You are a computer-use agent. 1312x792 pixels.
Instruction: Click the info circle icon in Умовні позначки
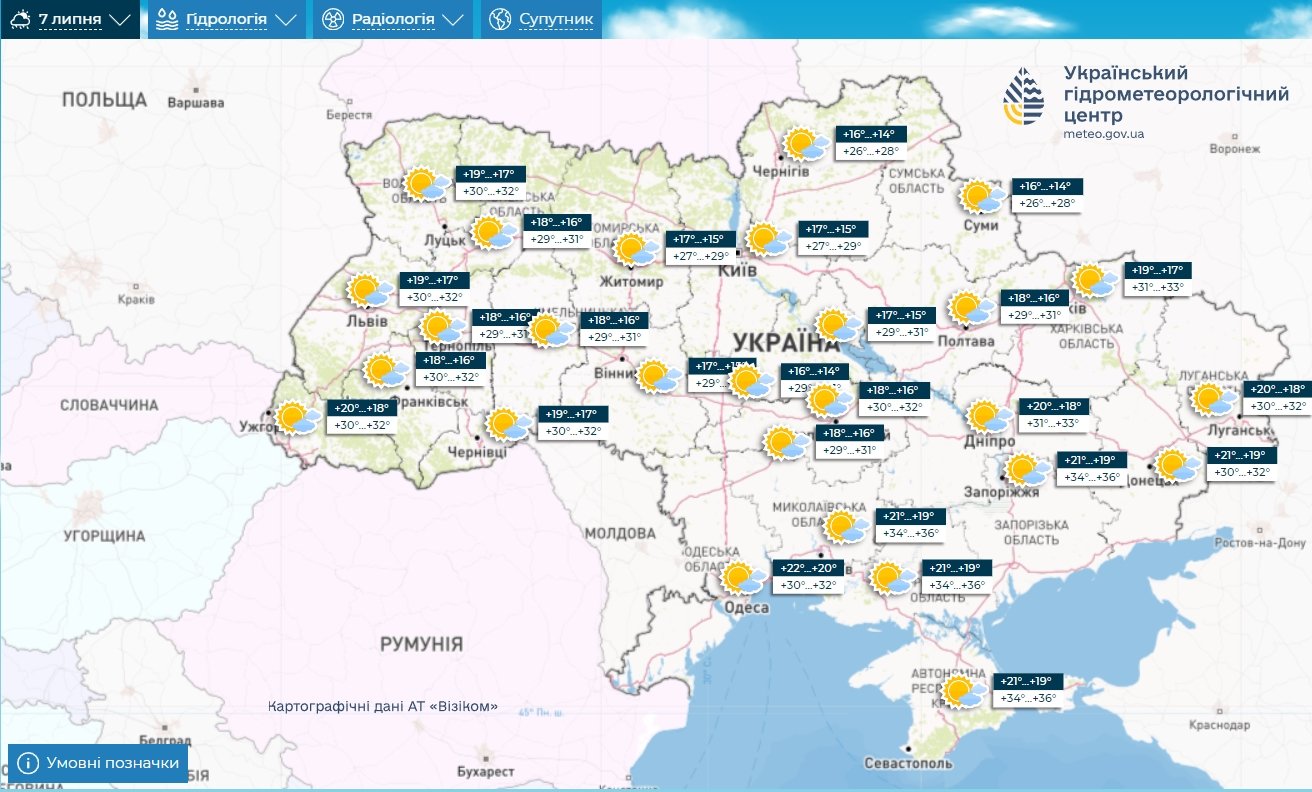coord(29,764)
